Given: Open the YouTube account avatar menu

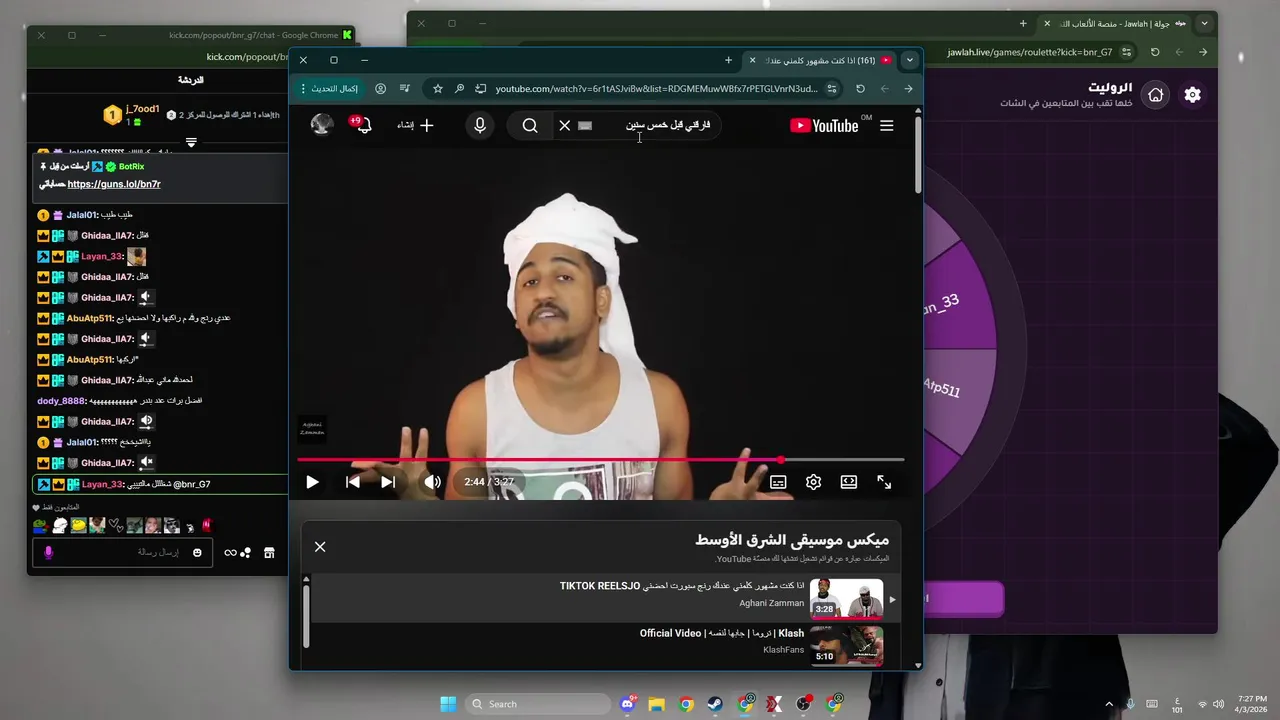Looking at the screenshot, I should point(322,124).
